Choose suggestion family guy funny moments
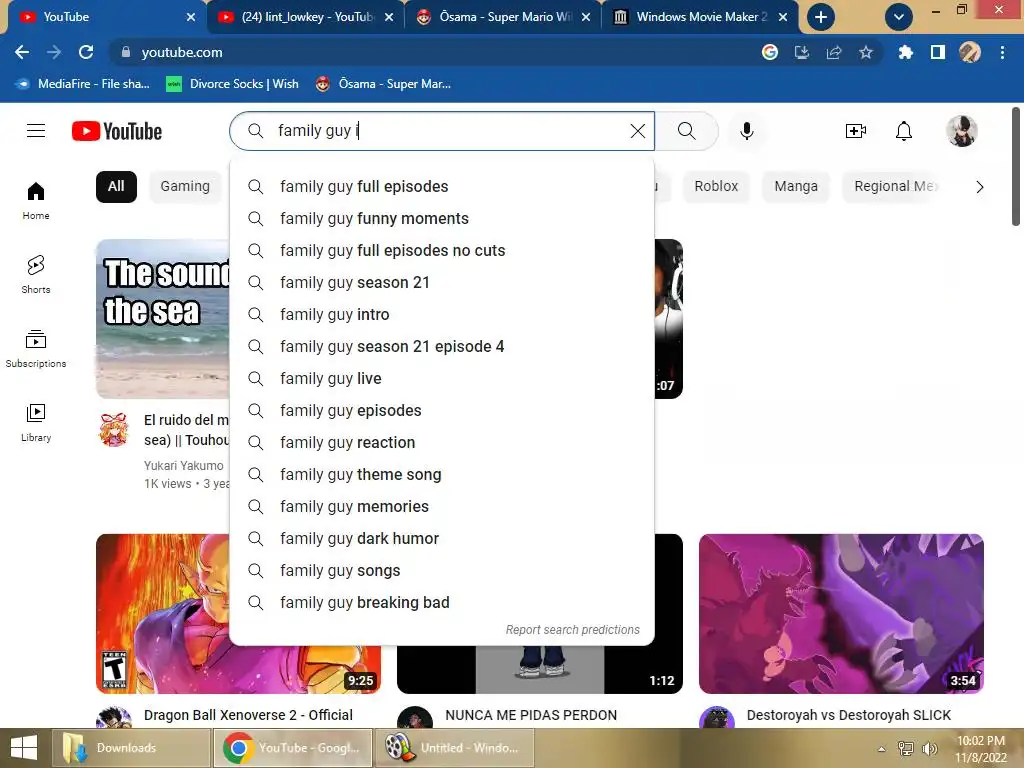 (442, 219)
